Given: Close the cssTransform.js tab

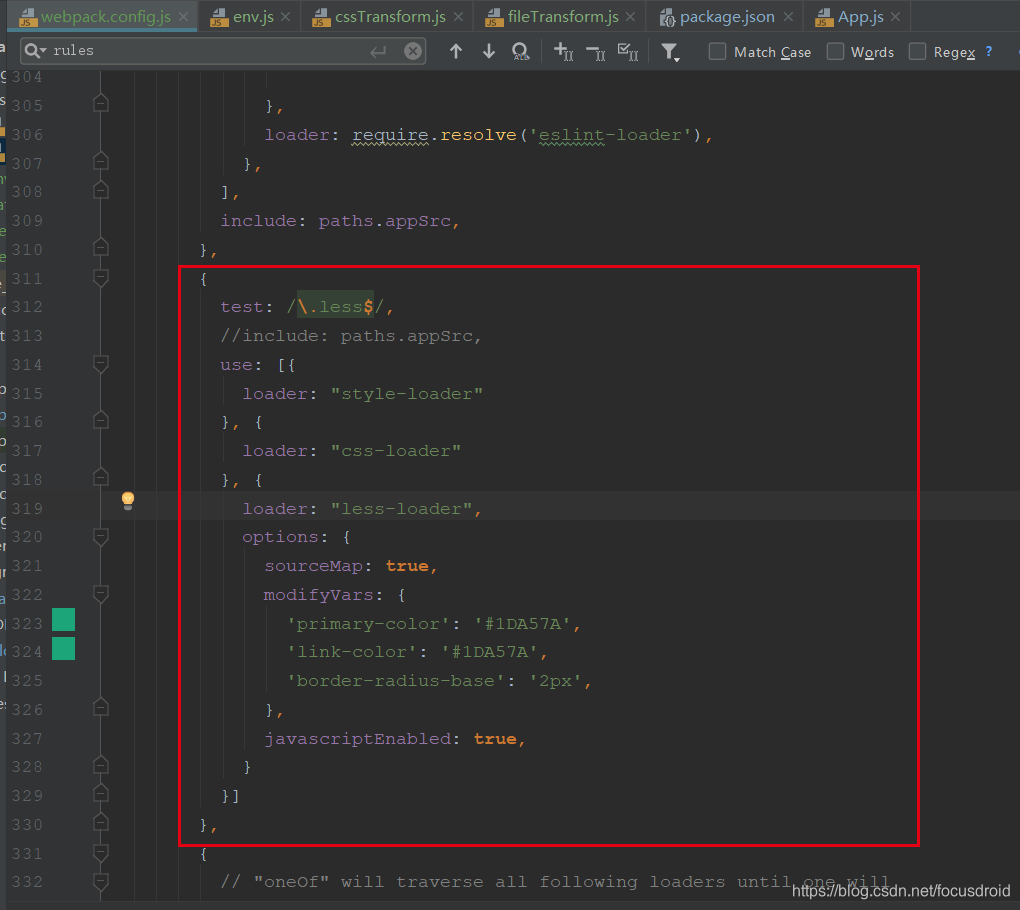Looking at the screenshot, I should point(459,17).
